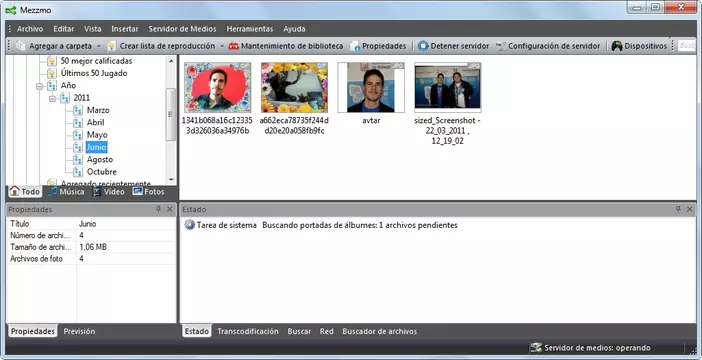Pin the Propiedades panel with the pushpin
Viewport: 702px width, 360px height.
[158, 209]
